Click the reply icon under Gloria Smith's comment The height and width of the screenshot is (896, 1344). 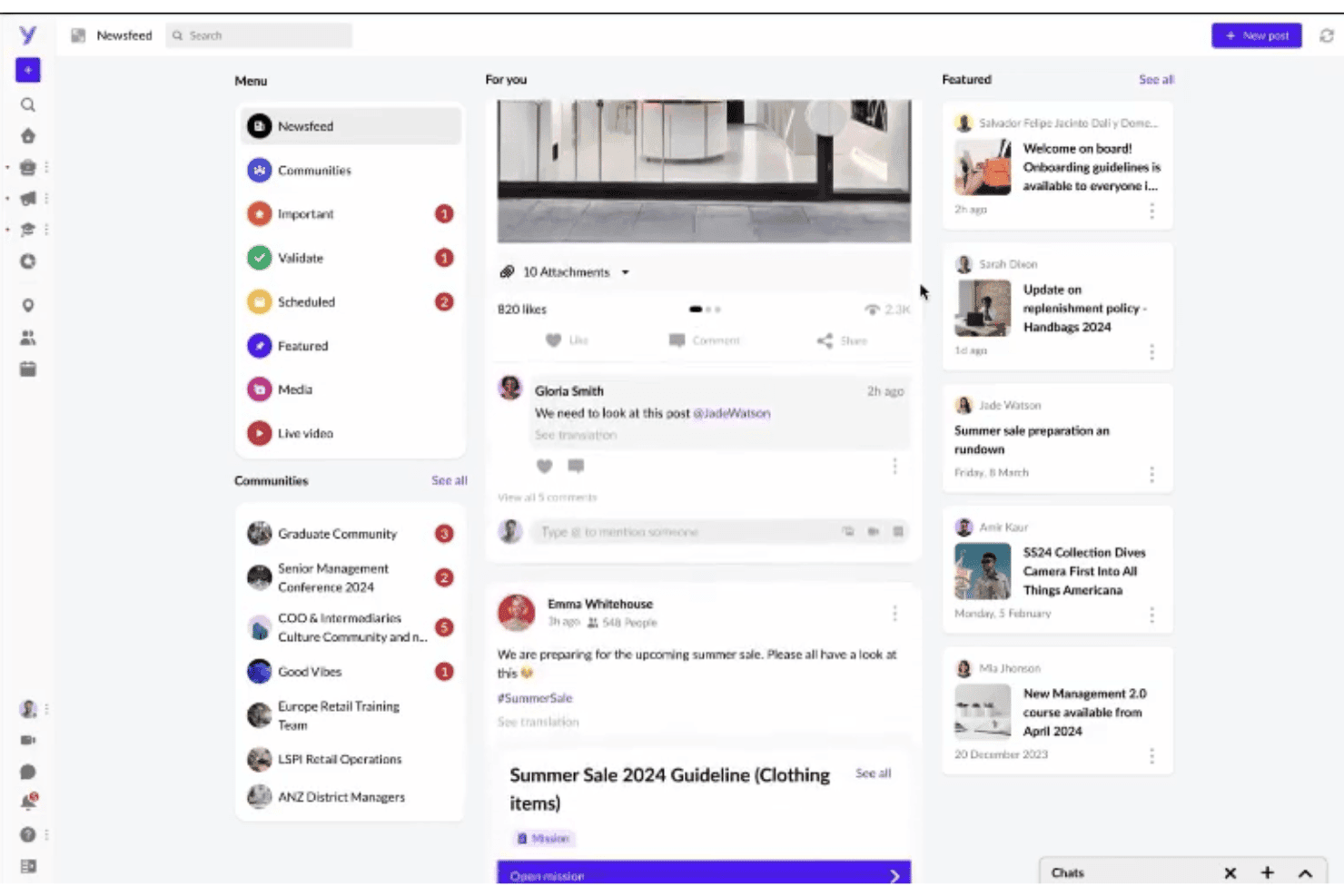576,466
